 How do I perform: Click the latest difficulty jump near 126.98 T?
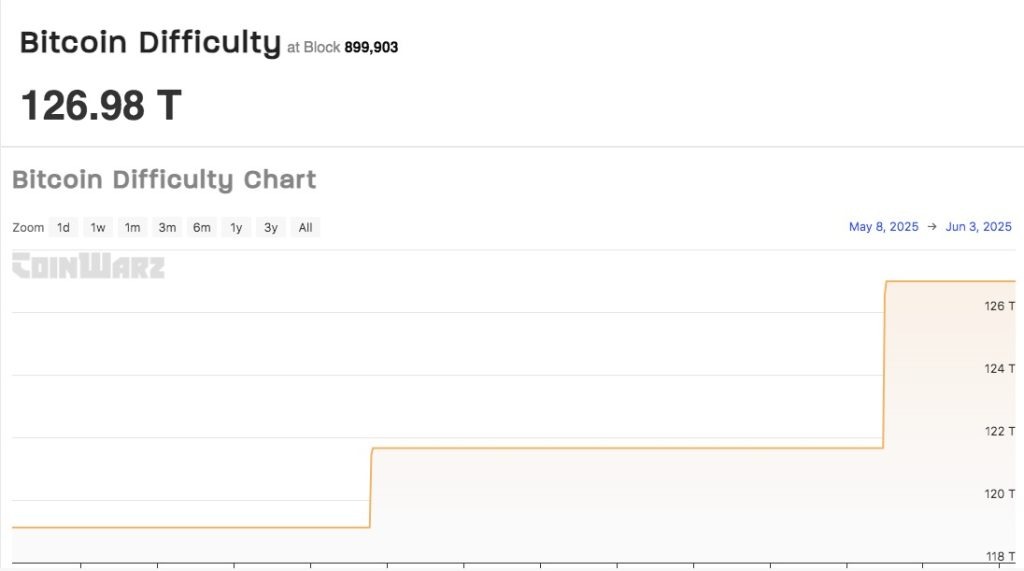point(884,365)
